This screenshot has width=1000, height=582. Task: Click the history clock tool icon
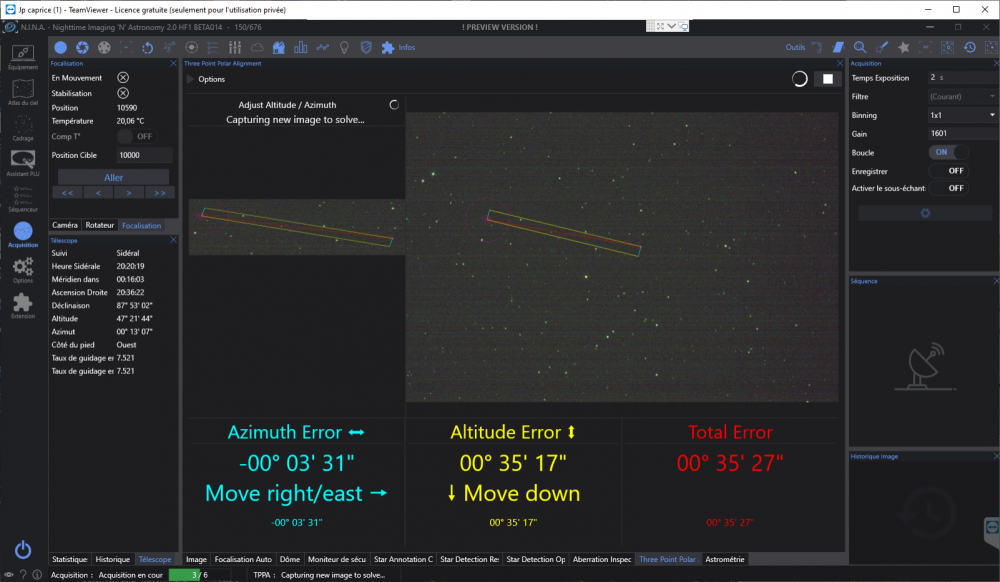(x=969, y=47)
